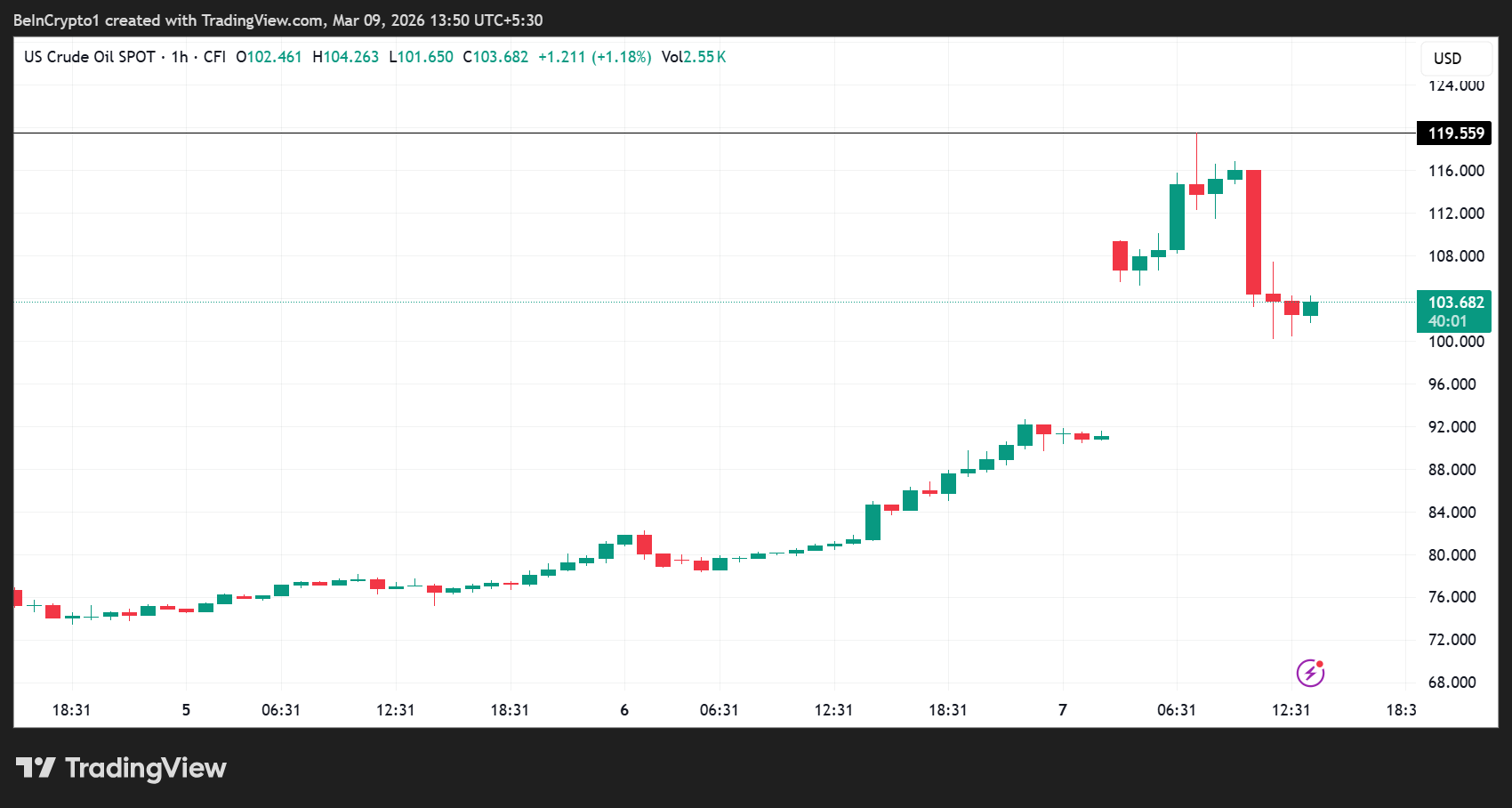
Task: Click the 96.000 price axis label
Action: [1452, 384]
